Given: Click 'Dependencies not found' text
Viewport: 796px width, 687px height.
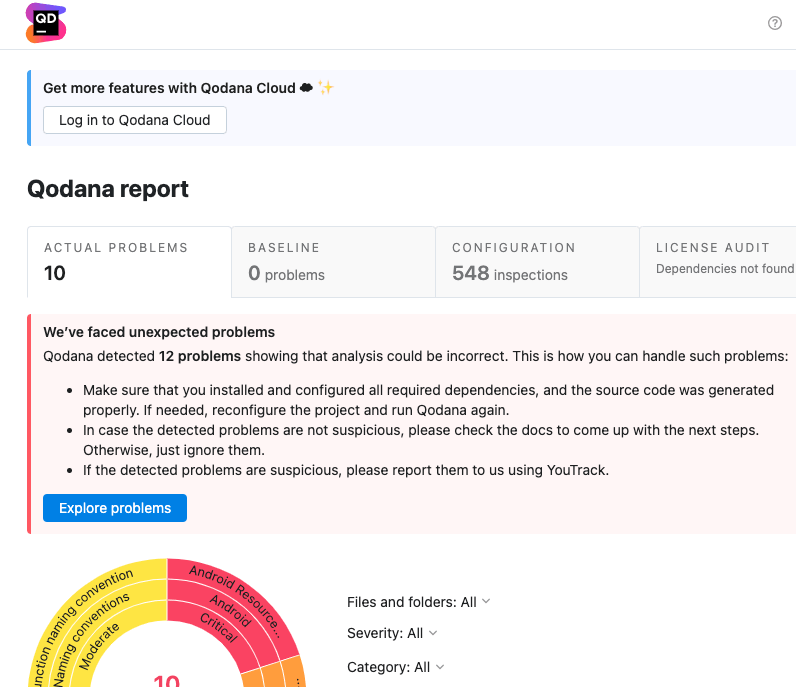Looking at the screenshot, I should tap(724, 269).
